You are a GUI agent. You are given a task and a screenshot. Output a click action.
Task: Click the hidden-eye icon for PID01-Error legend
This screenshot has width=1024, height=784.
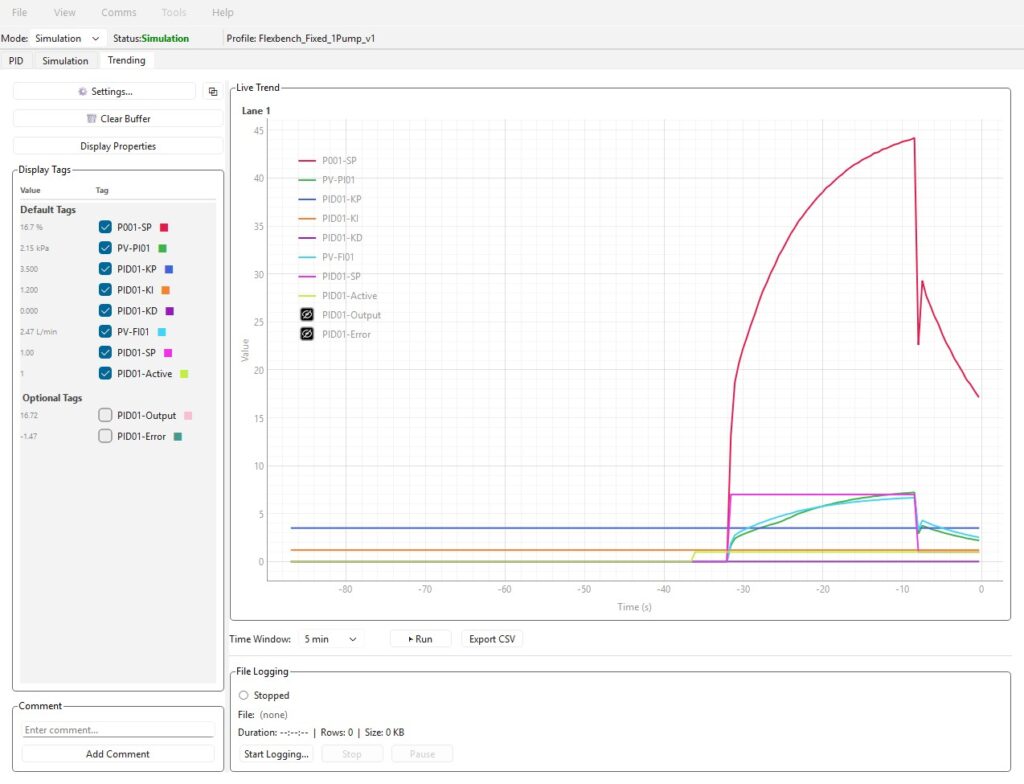307,334
